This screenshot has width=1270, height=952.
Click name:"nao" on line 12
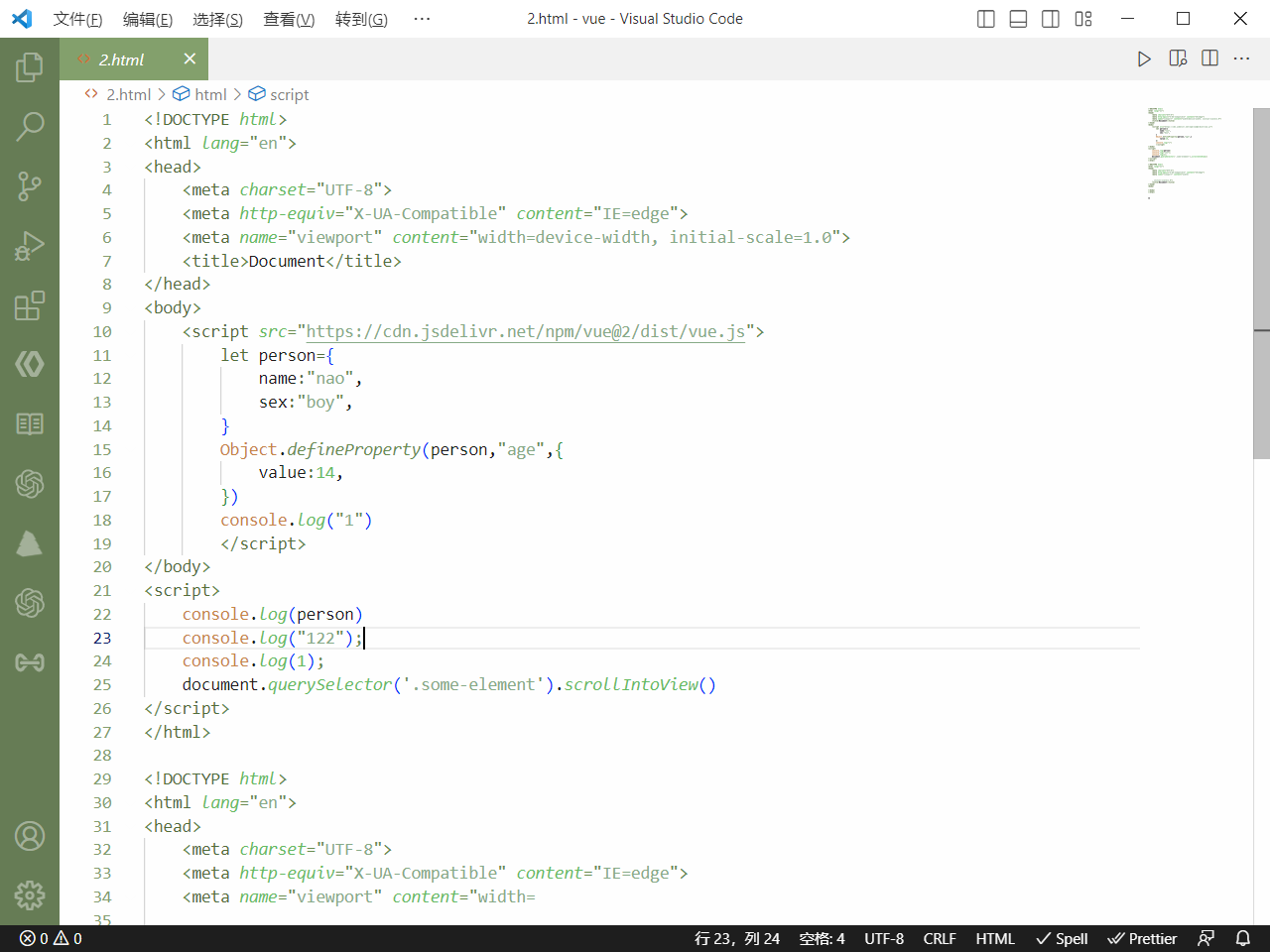307,378
